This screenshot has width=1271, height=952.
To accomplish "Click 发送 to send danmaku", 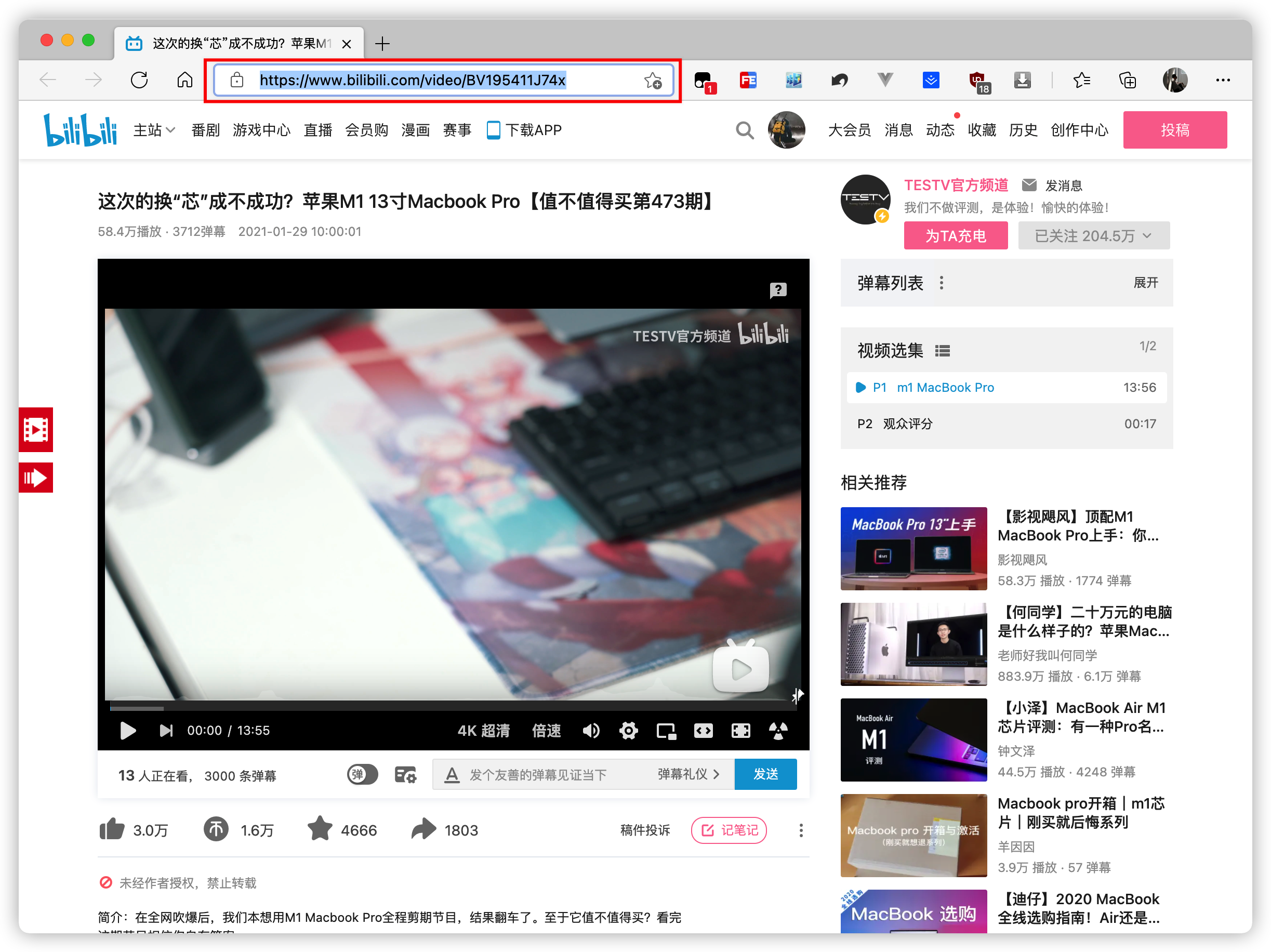I will [765, 774].
